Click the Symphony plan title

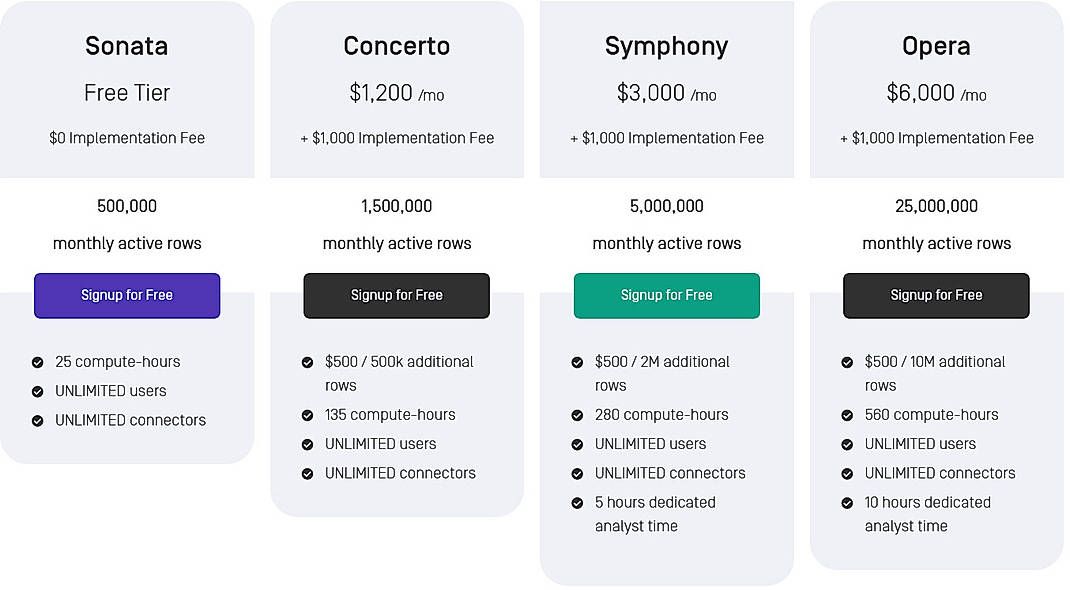point(666,46)
